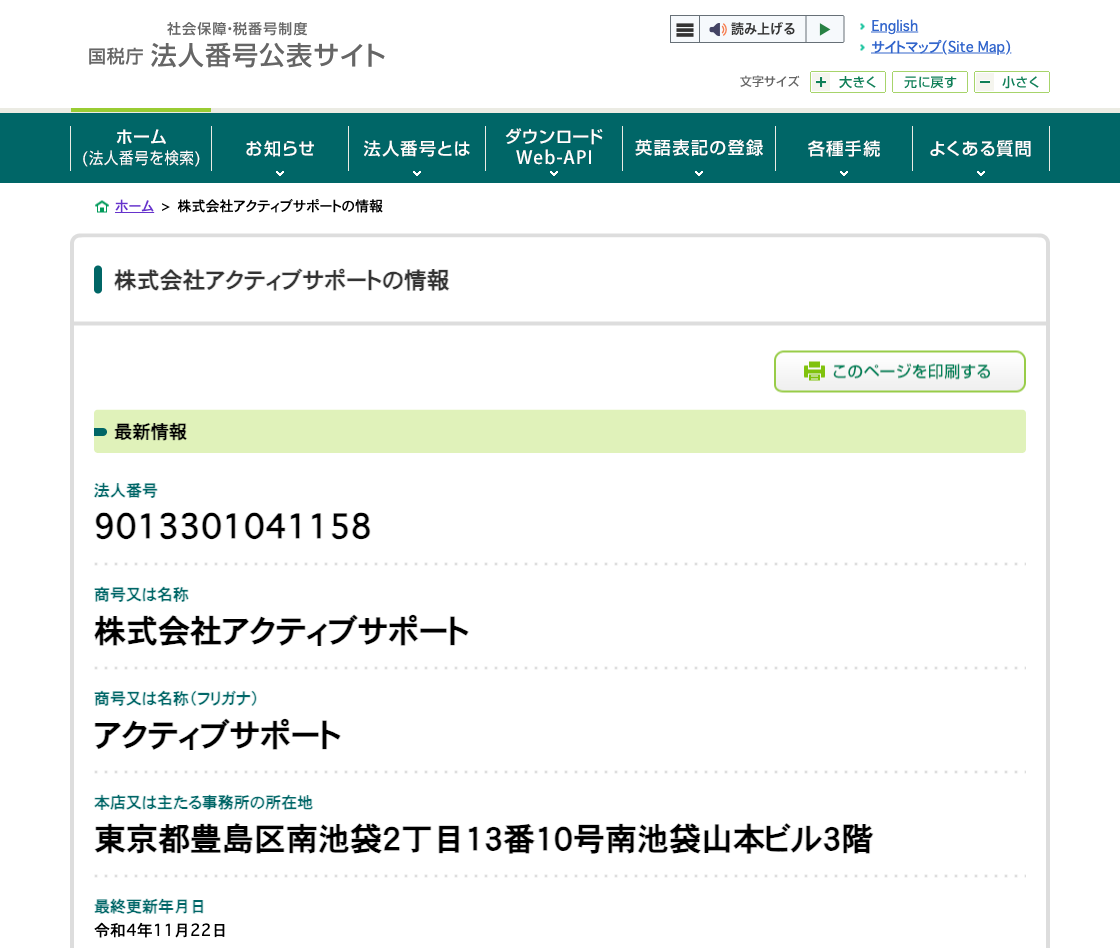
Task: Increase text size with 大きく button
Action: [x=848, y=82]
